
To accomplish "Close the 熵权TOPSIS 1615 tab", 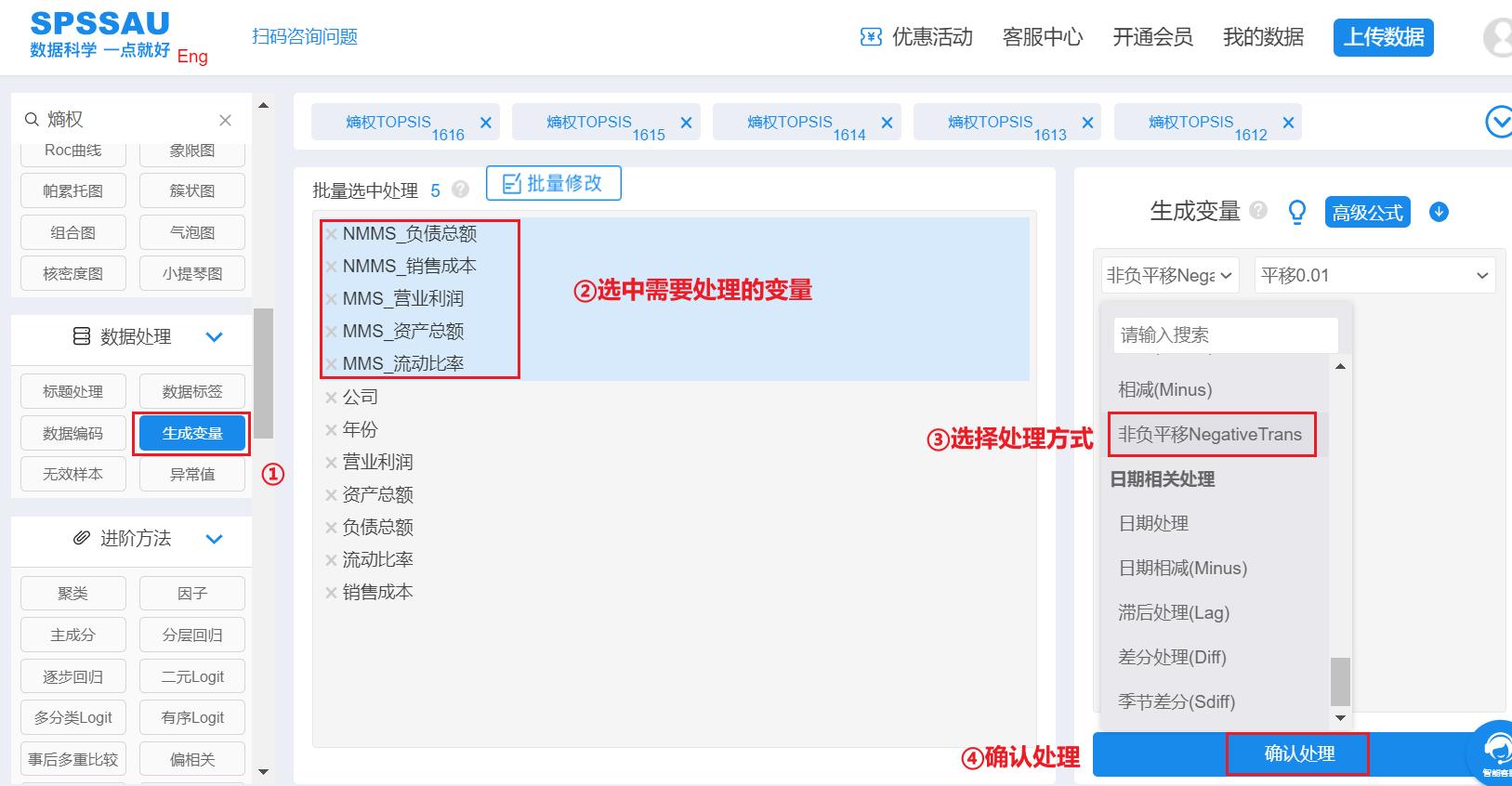I will coord(686,123).
